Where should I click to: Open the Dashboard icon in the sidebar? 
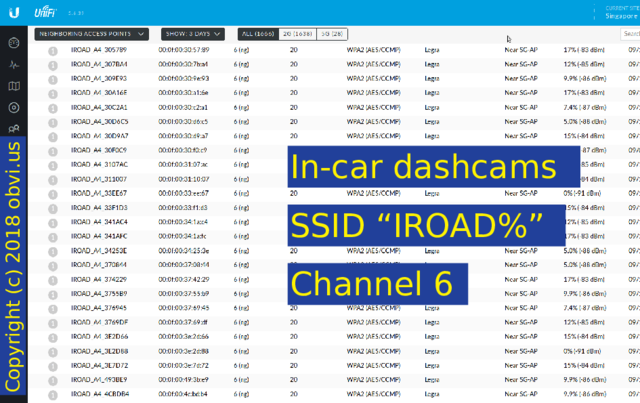14,43
